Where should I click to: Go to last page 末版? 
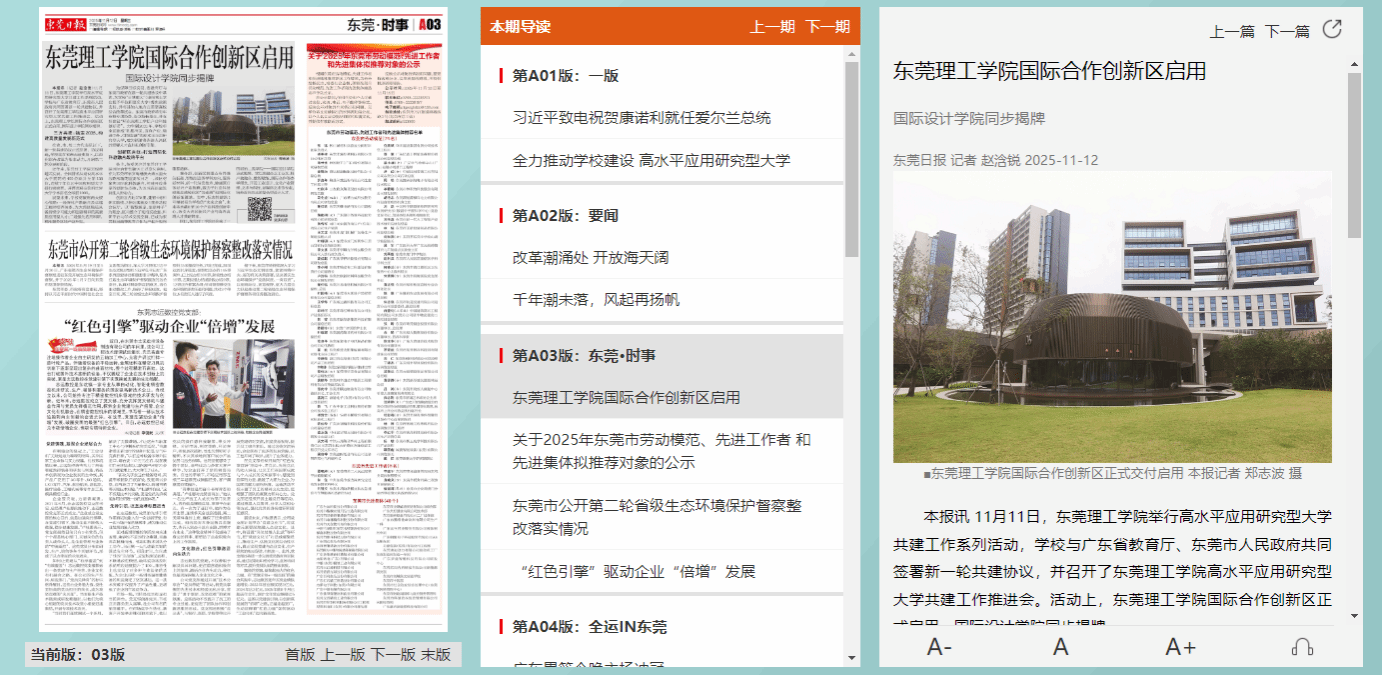tap(435, 655)
